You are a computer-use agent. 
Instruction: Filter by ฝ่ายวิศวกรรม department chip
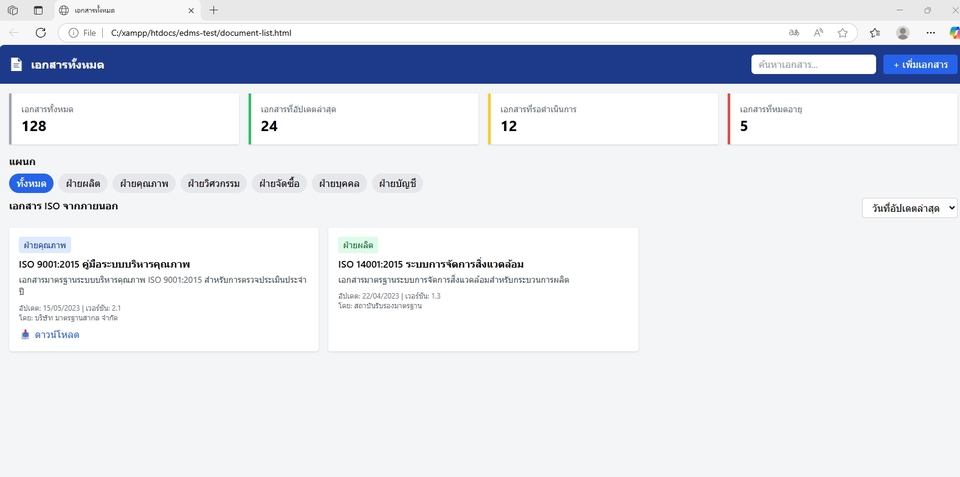coord(213,183)
